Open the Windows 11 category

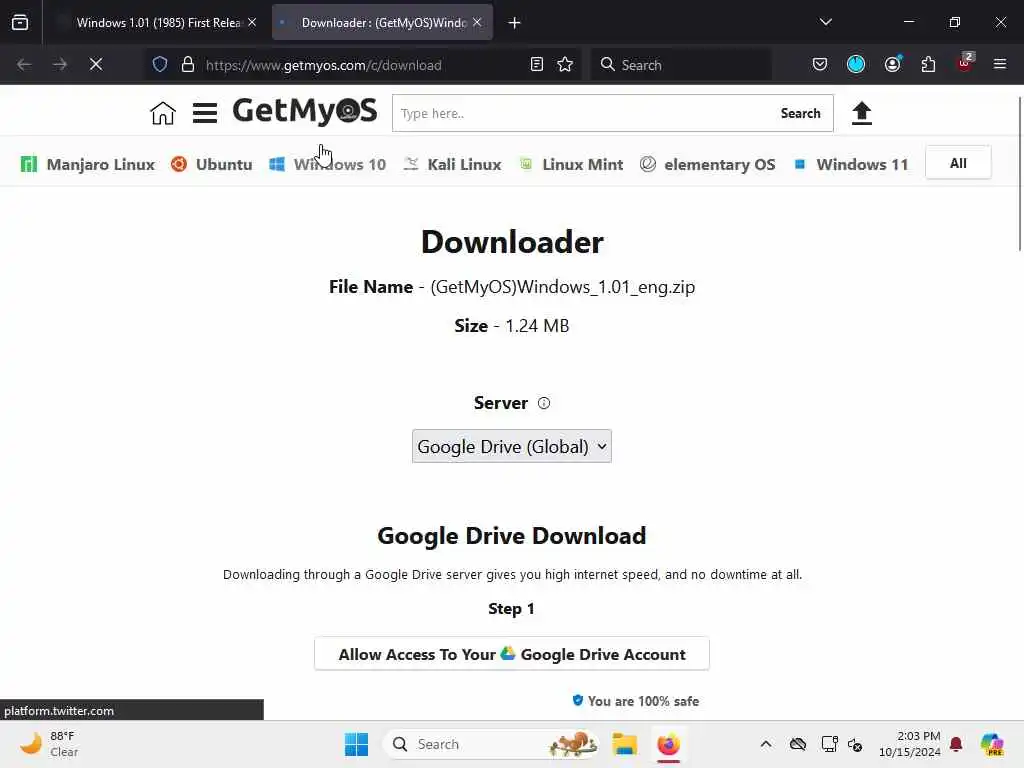click(x=850, y=164)
